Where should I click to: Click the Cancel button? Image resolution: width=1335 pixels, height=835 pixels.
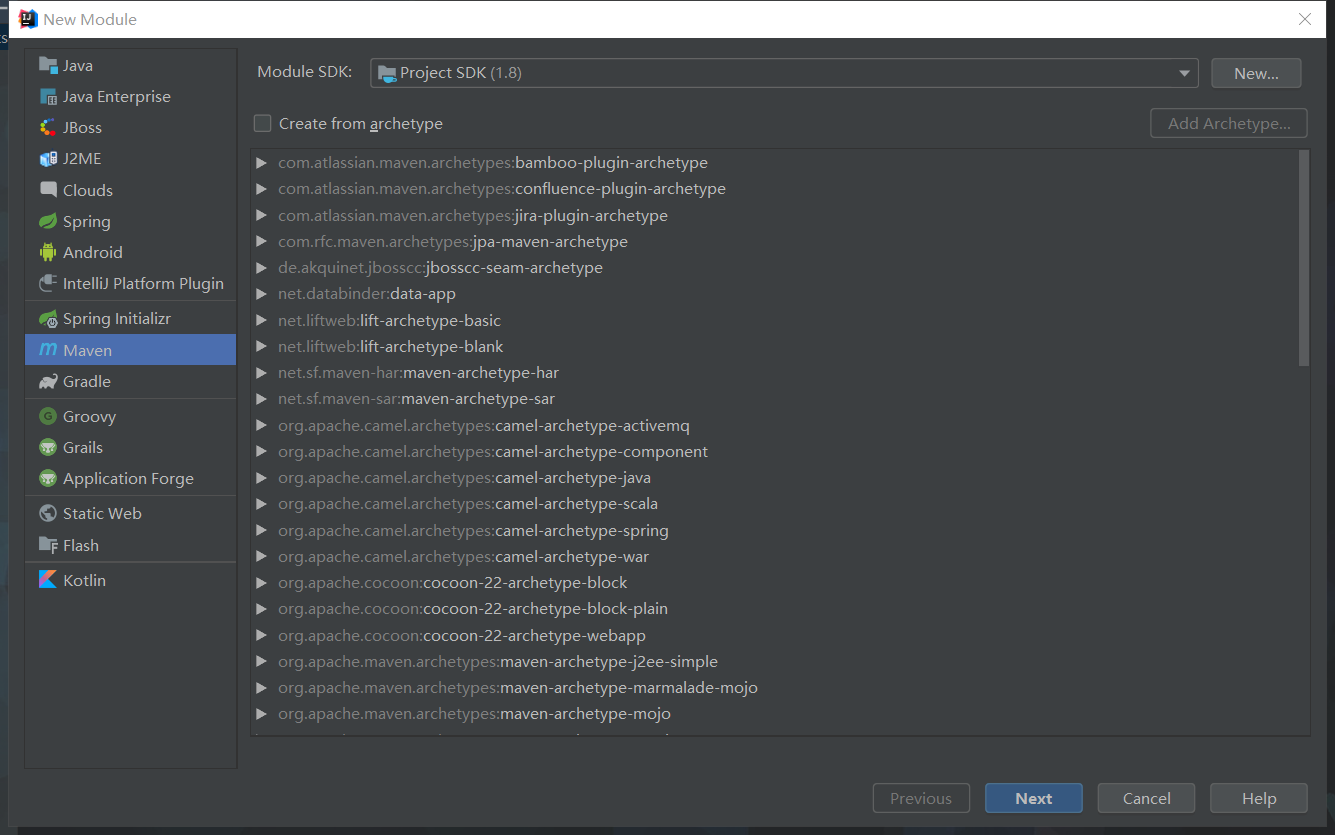coord(1146,798)
